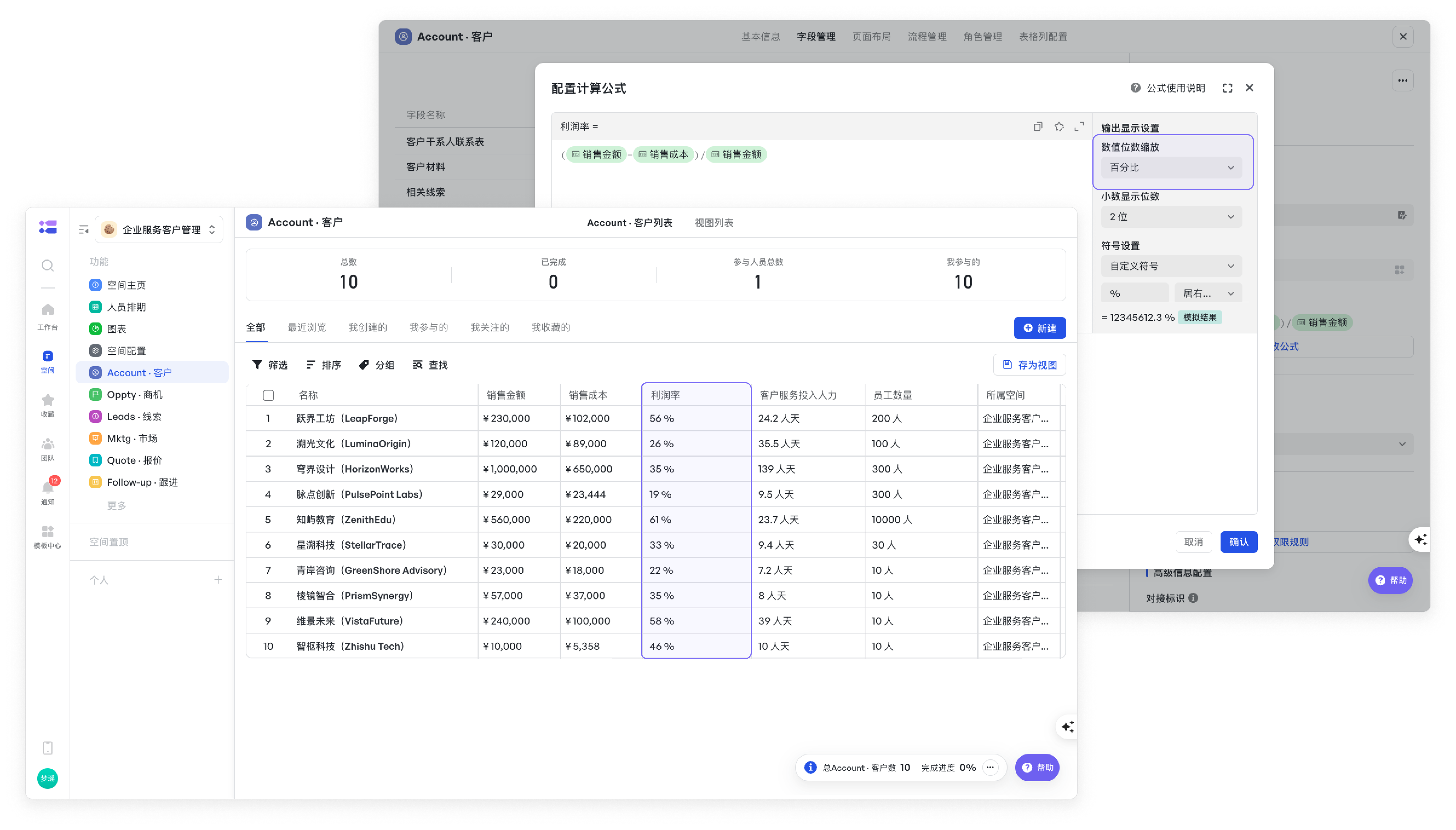Click the 排序 sort tool
The width and height of the screenshot is (1456, 830).
coord(323,365)
